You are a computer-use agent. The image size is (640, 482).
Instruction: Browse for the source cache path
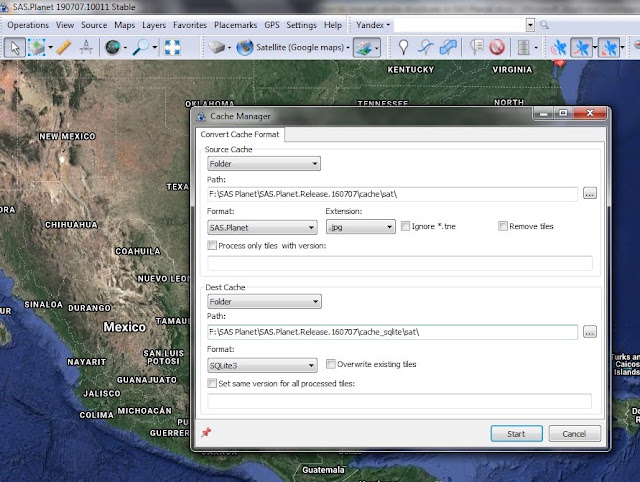coord(589,193)
